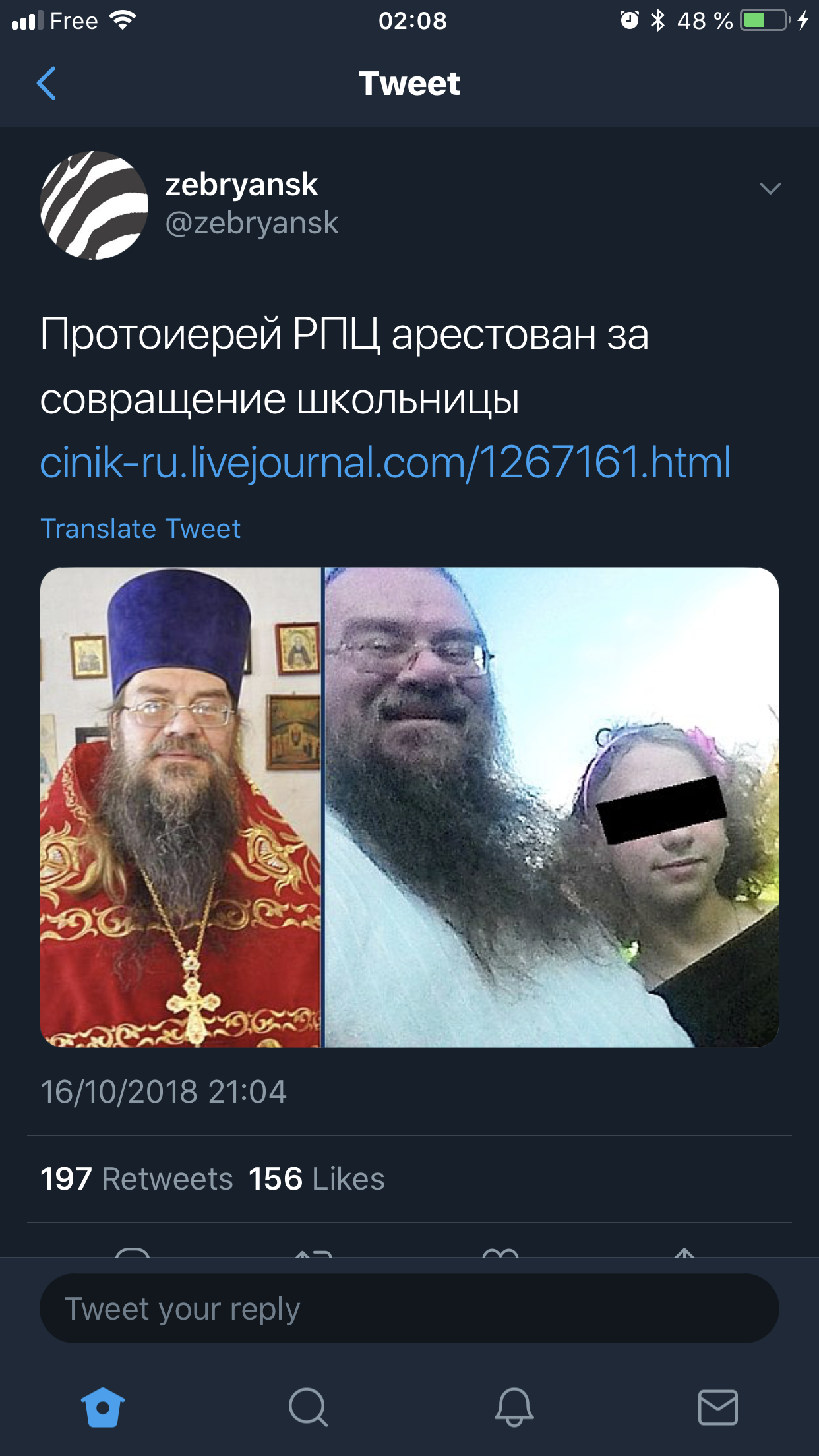This screenshot has width=819, height=1456.
Task: Open the left photo of the tweet
Action: point(180,807)
